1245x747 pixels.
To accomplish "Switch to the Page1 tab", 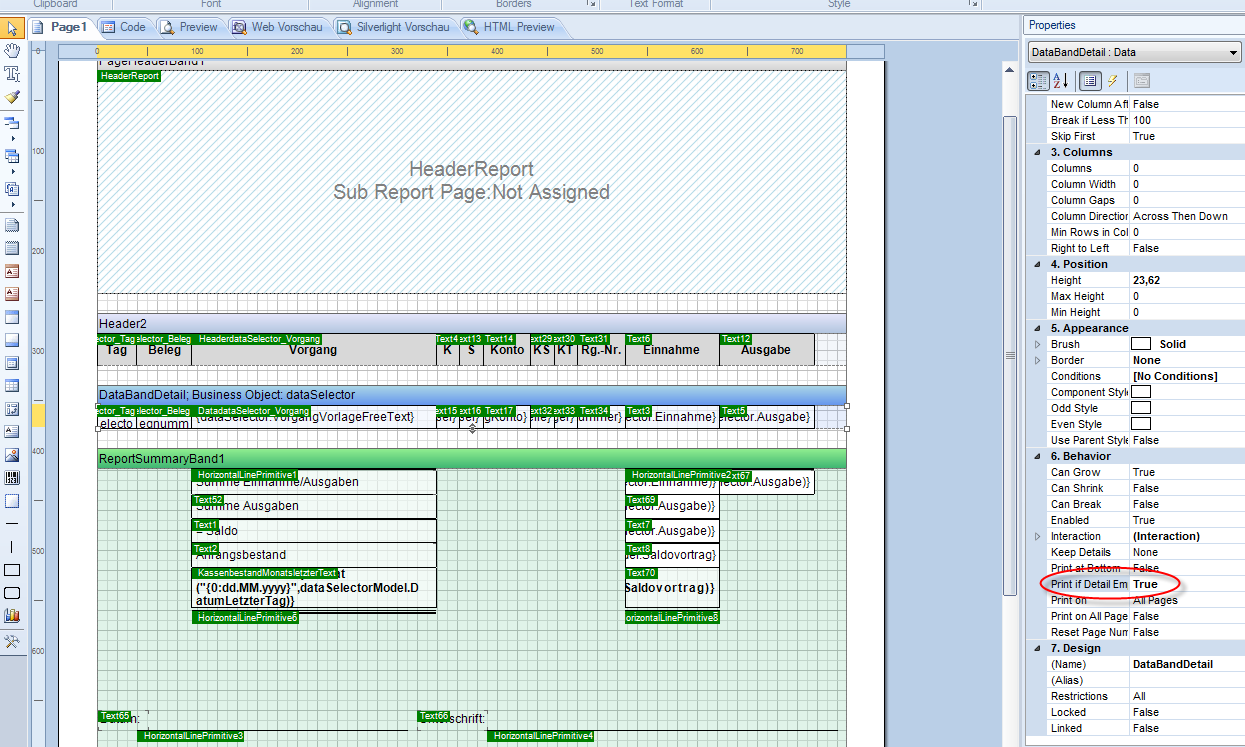I will (x=61, y=27).
